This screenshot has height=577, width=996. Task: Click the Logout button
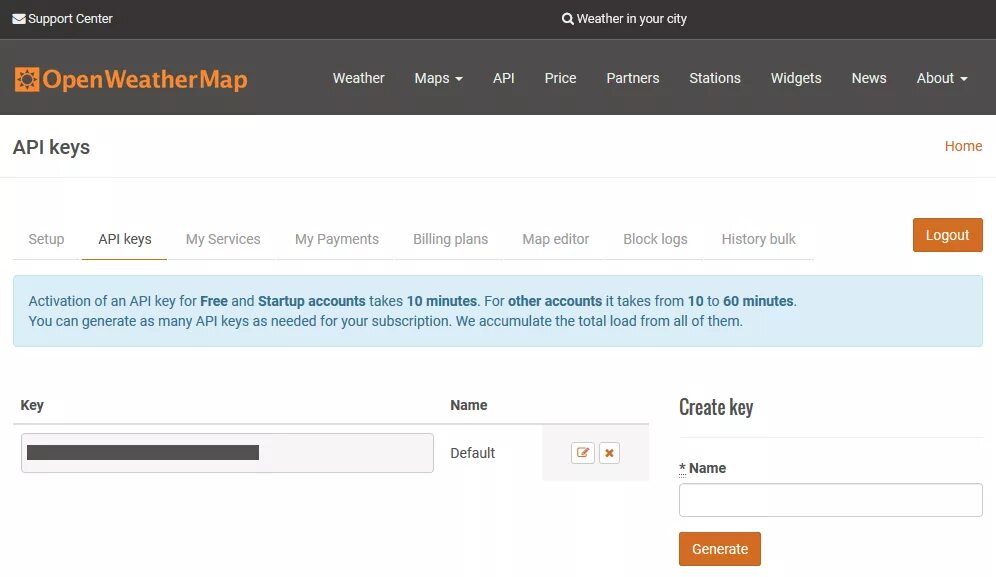point(947,235)
